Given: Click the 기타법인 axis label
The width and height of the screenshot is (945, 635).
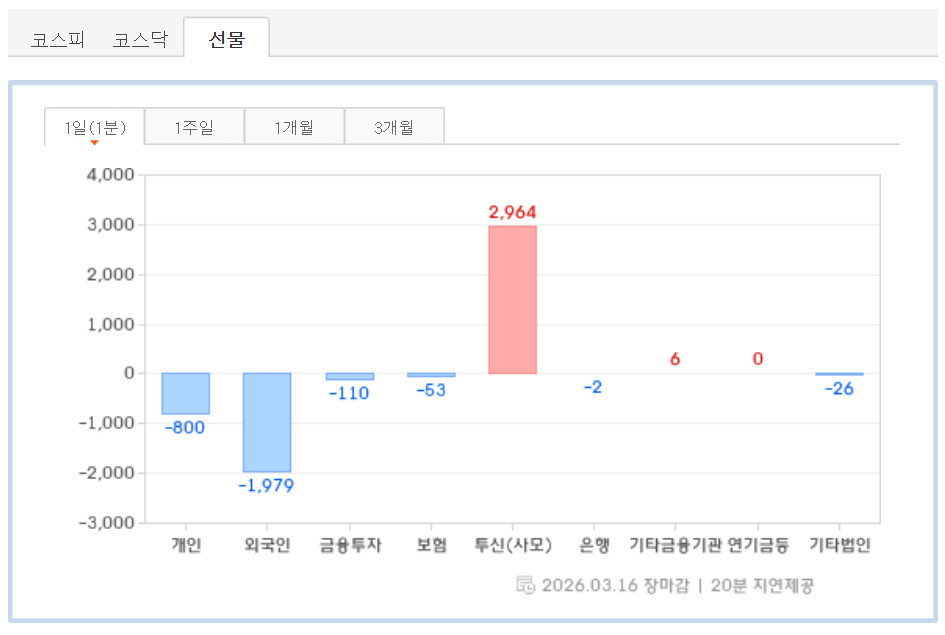Looking at the screenshot, I should (x=840, y=545).
